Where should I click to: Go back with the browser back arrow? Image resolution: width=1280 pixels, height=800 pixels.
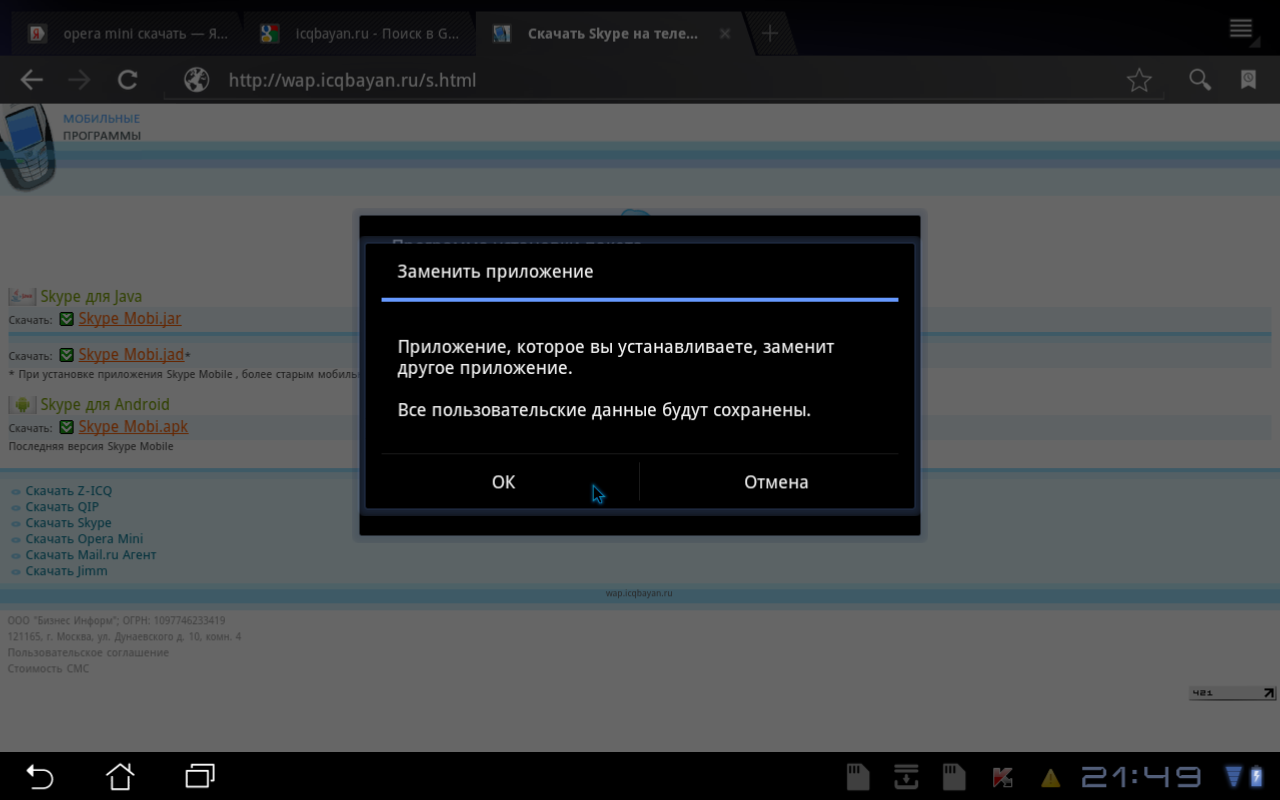tap(32, 80)
